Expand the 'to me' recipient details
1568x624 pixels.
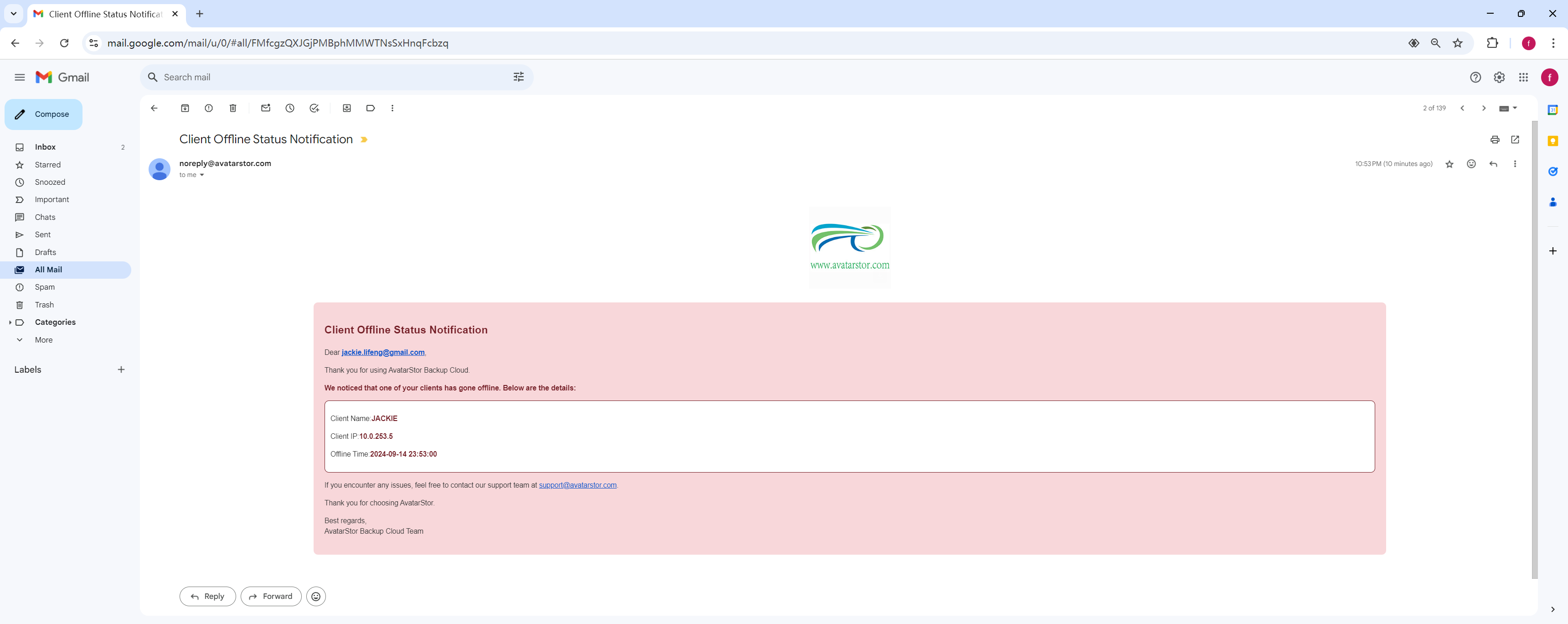(x=201, y=175)
